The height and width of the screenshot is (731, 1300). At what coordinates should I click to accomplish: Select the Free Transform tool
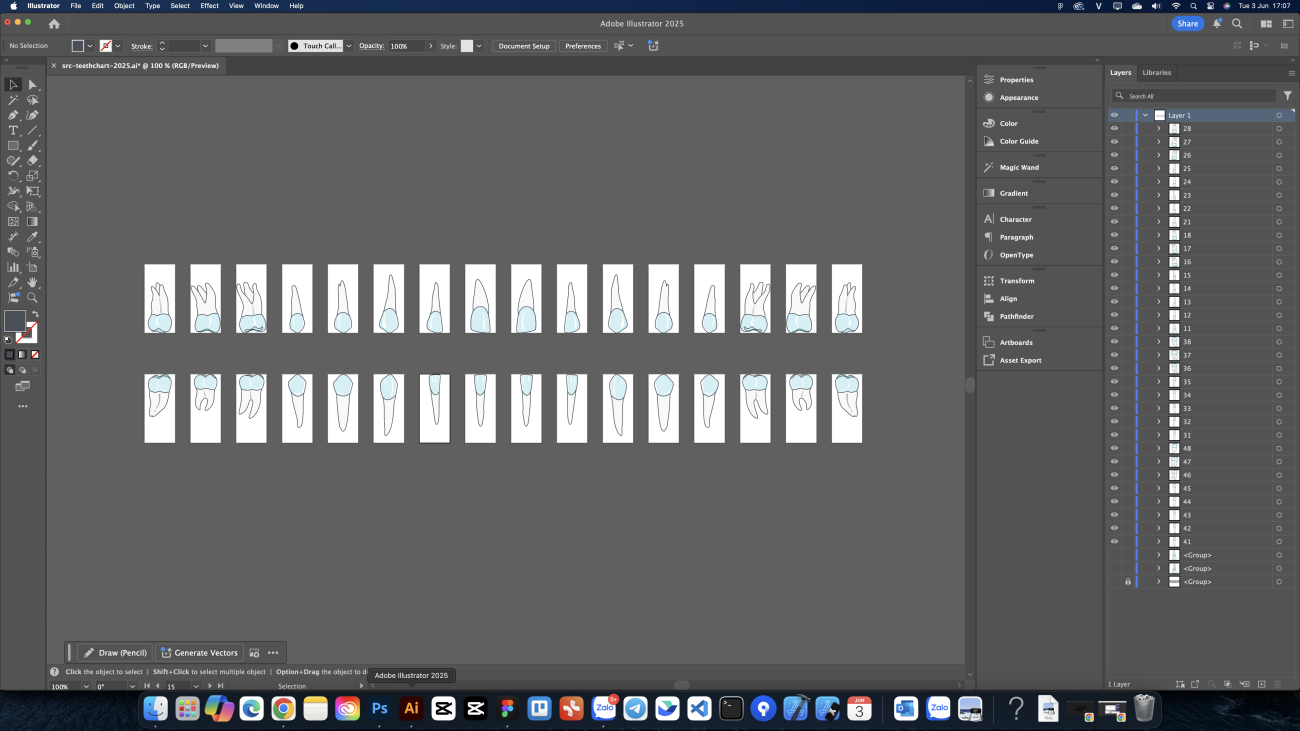click(x=33, y=191)
